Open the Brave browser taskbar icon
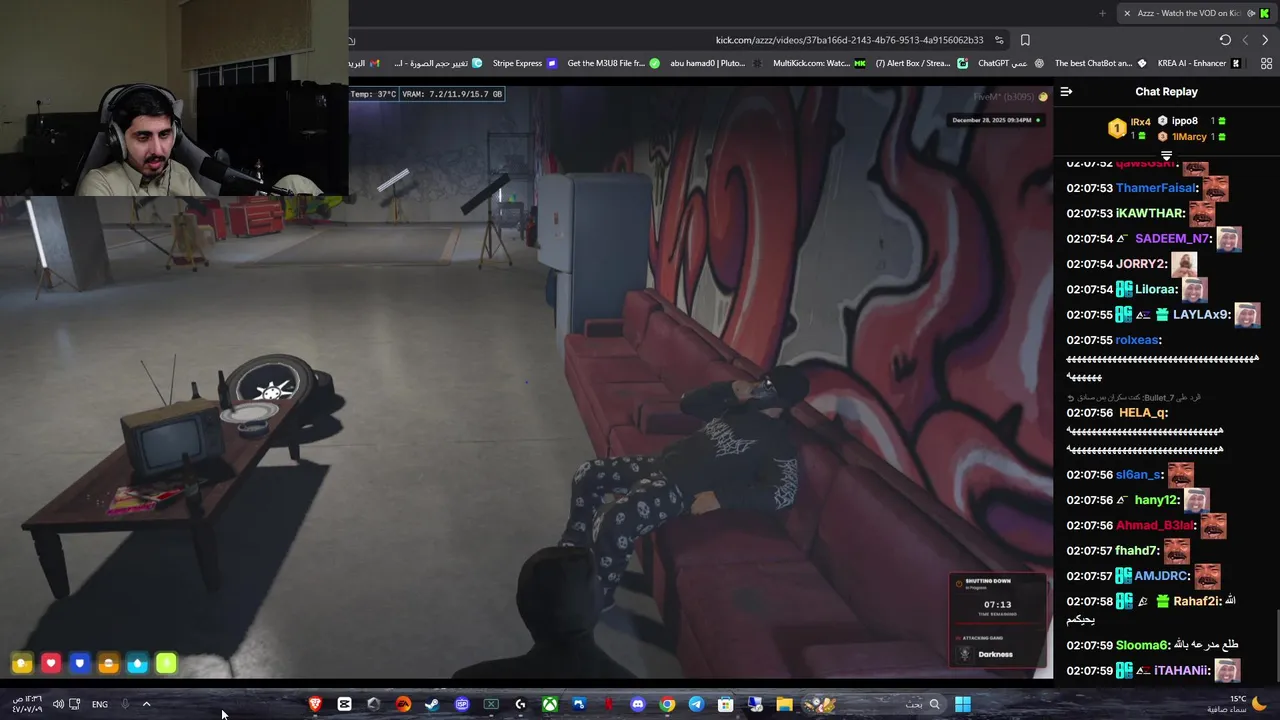Image resolution: width=1280 pixels, height=720 pixels. click(316, 704)
